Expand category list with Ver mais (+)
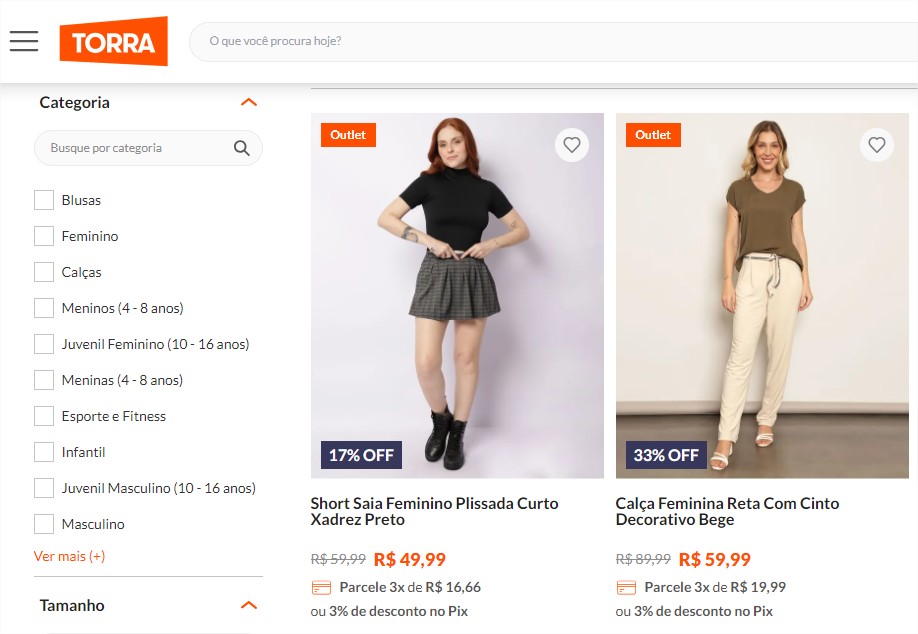 tap(69, 556)
